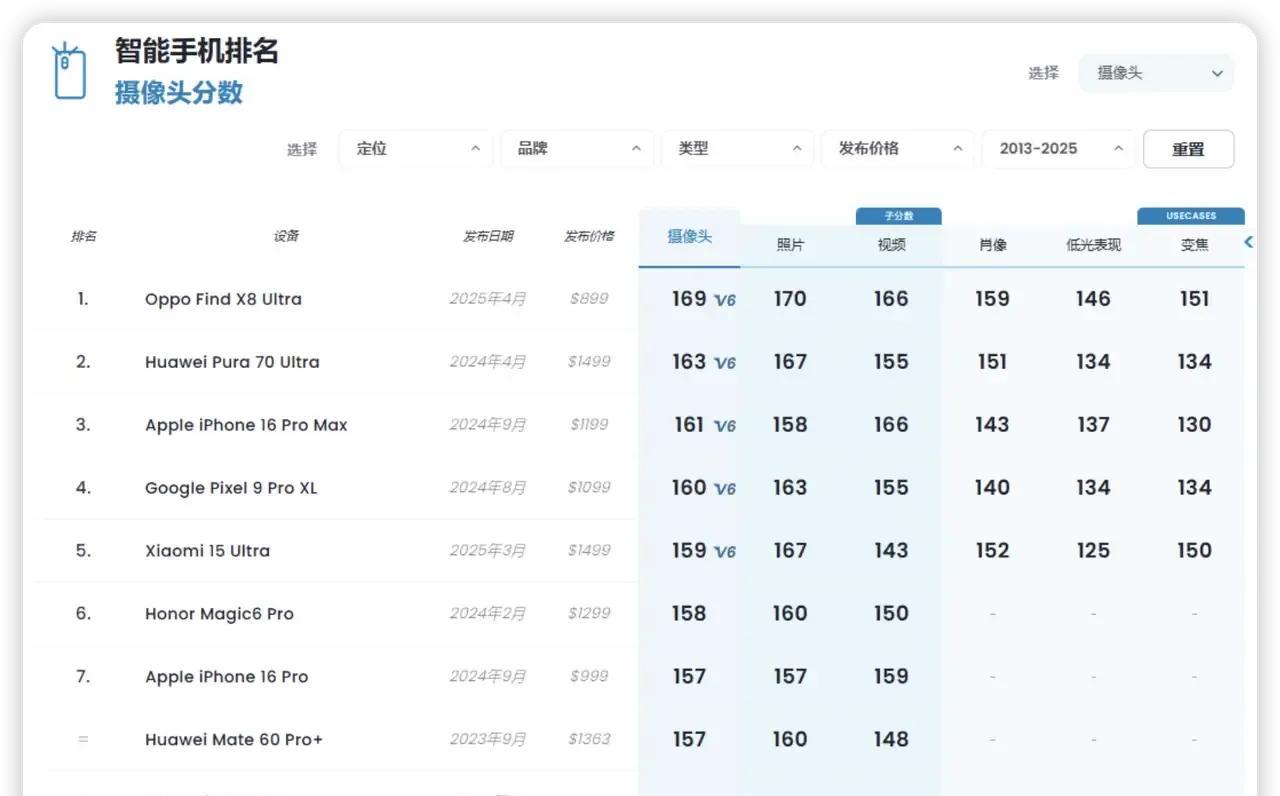Expand the 品牌 filter dropdown

577,149
